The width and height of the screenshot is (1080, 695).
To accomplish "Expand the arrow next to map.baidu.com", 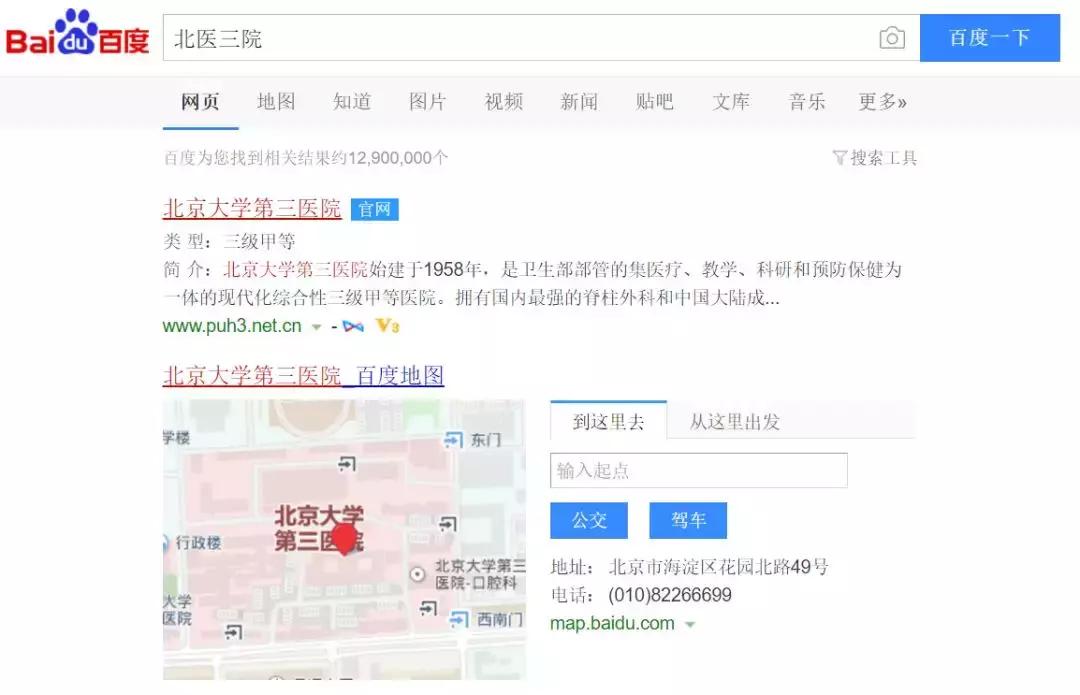I will click(690, 622).
